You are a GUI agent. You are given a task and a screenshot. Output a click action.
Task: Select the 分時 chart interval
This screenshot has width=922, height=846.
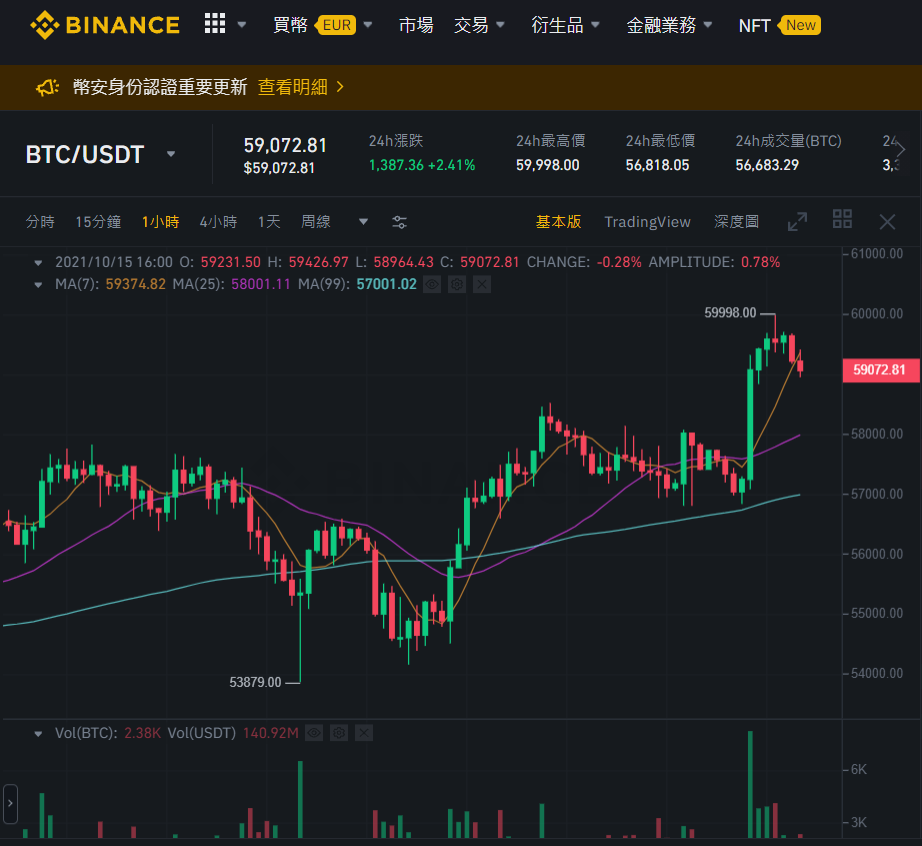coord(40,222)
